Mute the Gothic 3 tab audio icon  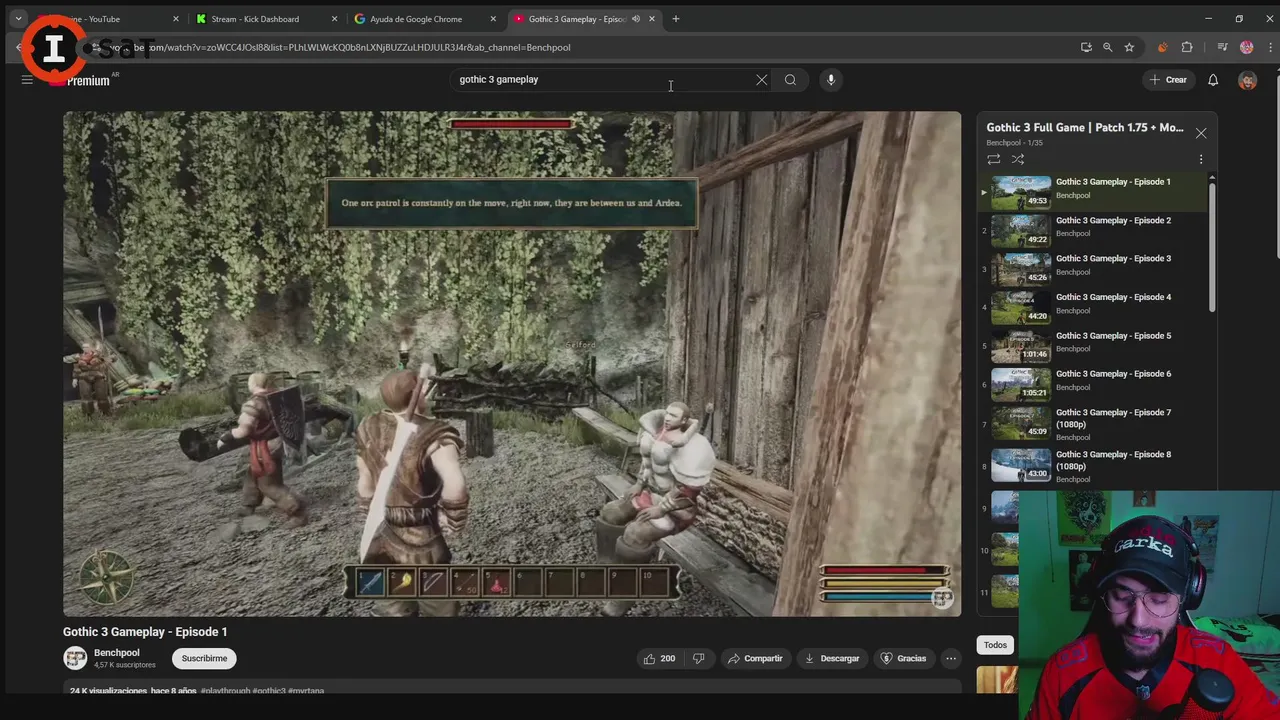(x=635, y=19)
